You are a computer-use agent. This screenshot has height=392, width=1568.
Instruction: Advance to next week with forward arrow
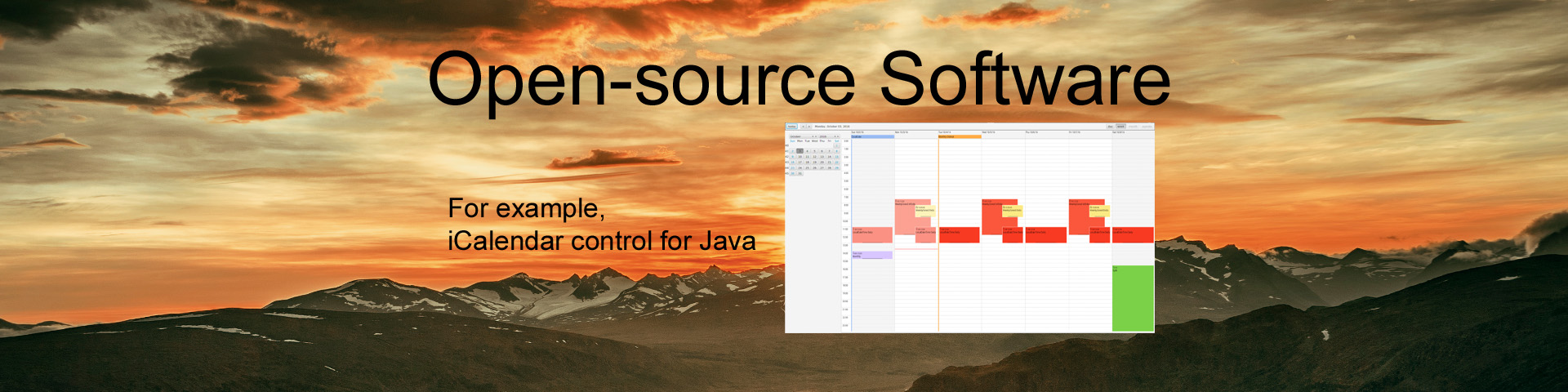809,127
